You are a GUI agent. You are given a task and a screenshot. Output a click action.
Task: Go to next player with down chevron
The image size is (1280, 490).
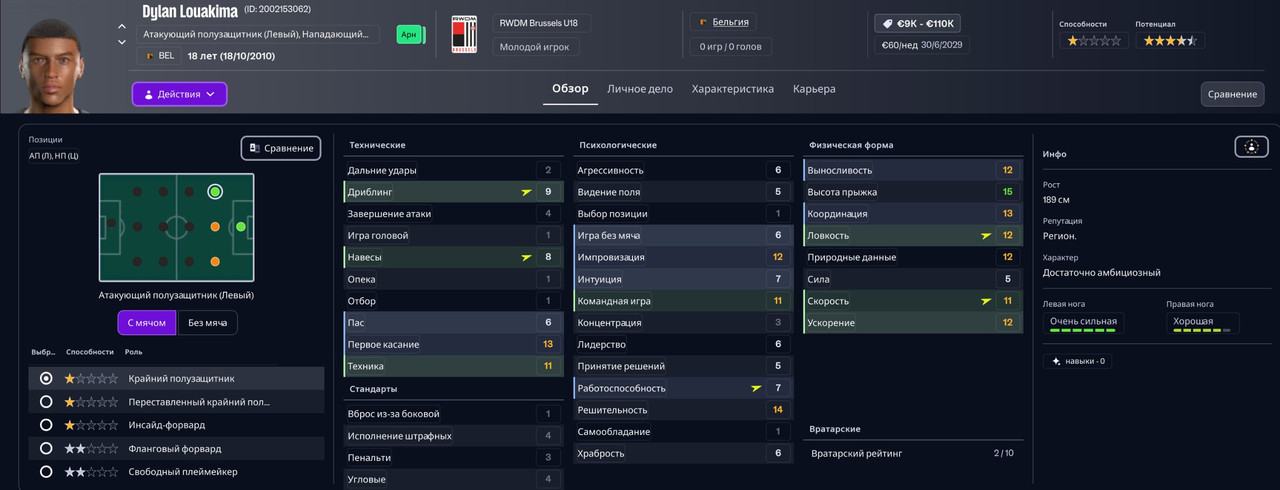[x=122, y=42]
